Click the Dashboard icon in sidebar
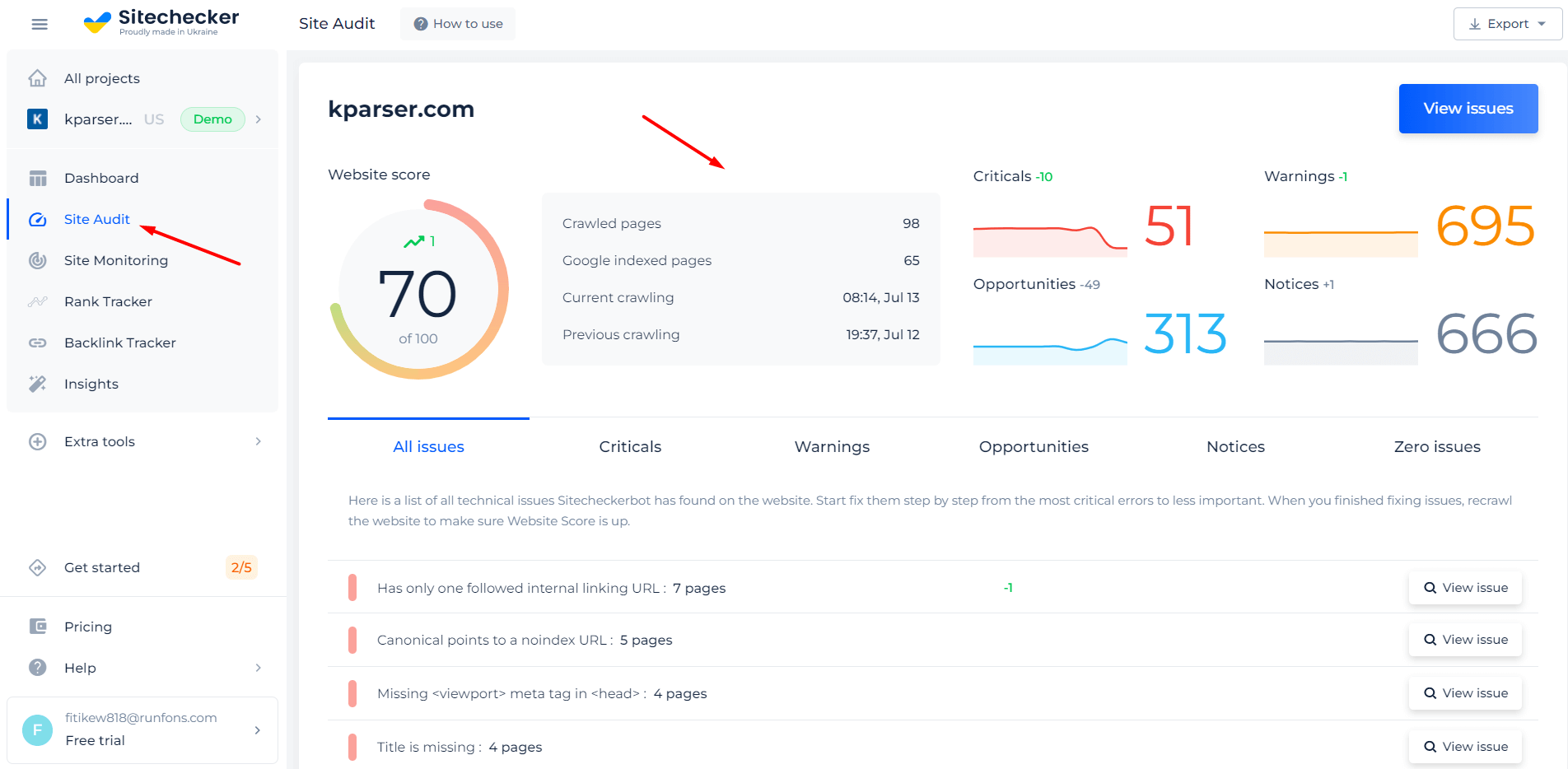 [38, 178]
